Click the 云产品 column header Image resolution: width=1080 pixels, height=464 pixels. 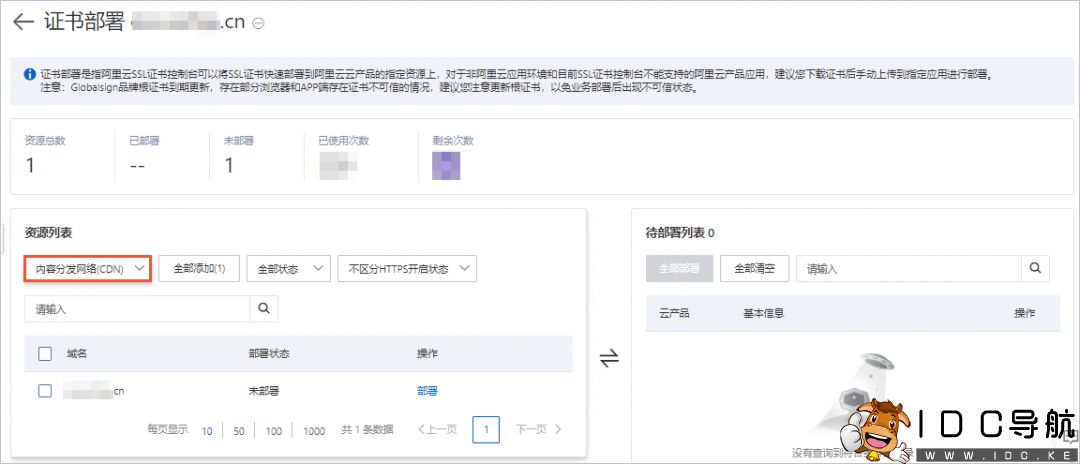[x=674, y=313]
